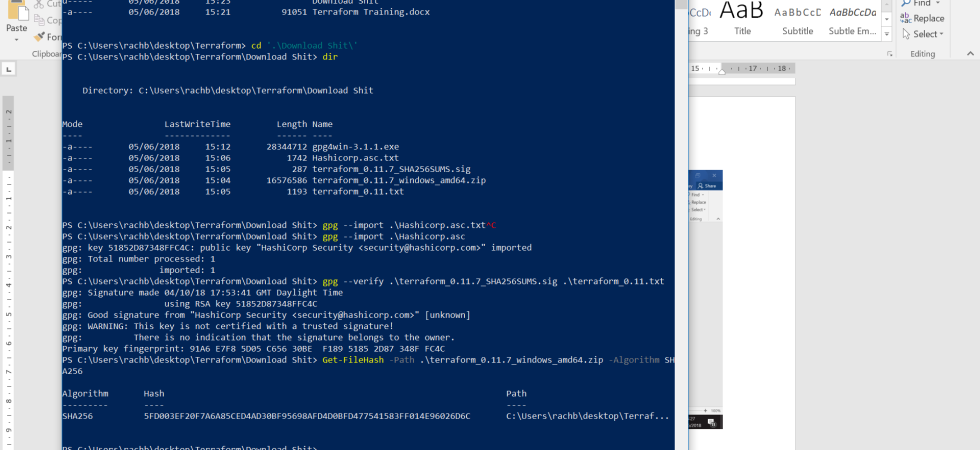
Task: Click terraform_0.11.7_SHA256SUMS.sig in the dir listing
Action: [x=391, y=169]
